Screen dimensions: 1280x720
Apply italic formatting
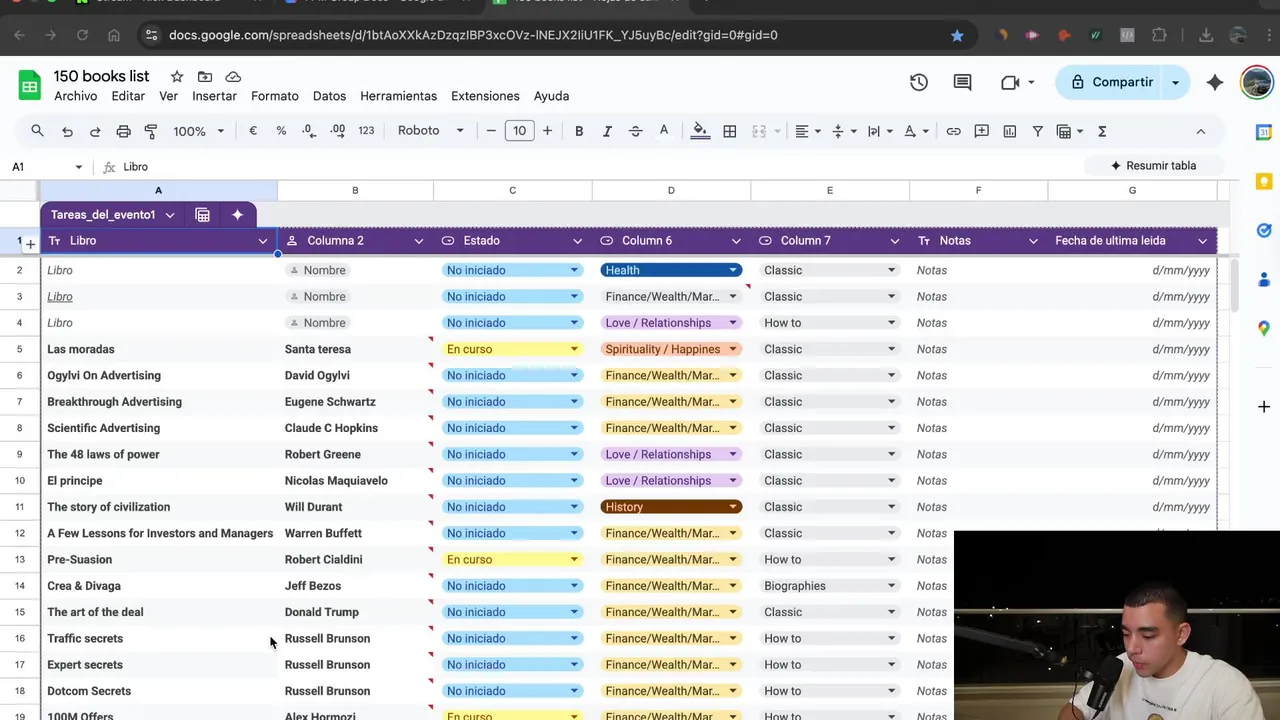pos(607,131)
